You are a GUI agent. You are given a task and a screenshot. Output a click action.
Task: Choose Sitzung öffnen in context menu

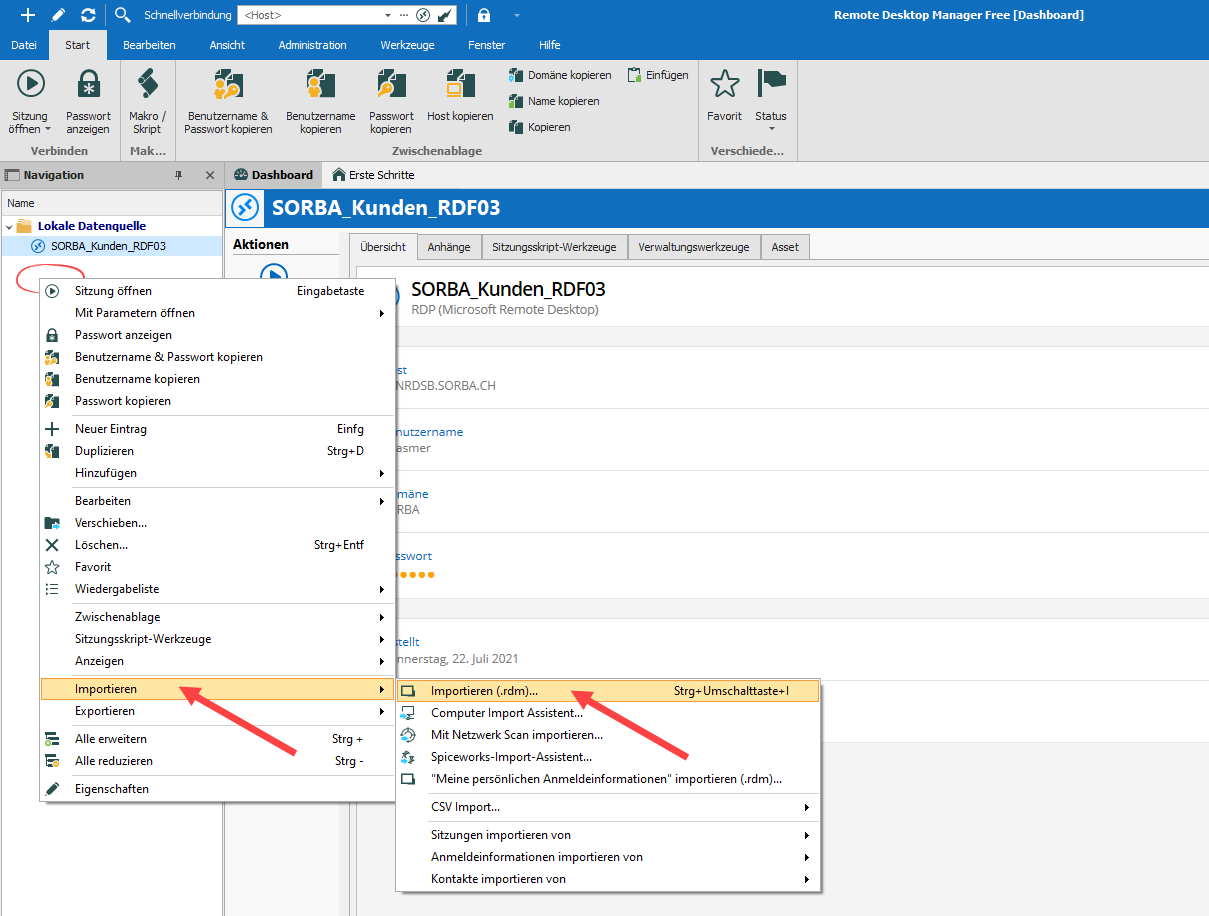point(217,291)
